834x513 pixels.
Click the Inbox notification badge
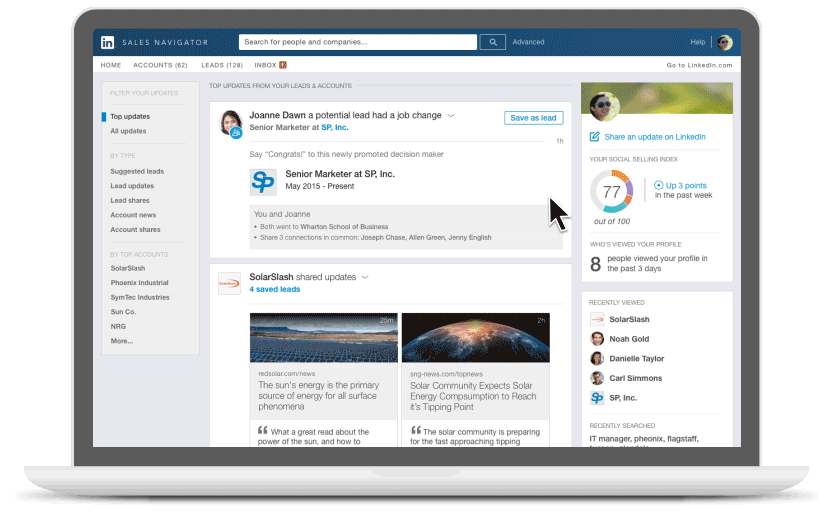(x=283, y=65)
